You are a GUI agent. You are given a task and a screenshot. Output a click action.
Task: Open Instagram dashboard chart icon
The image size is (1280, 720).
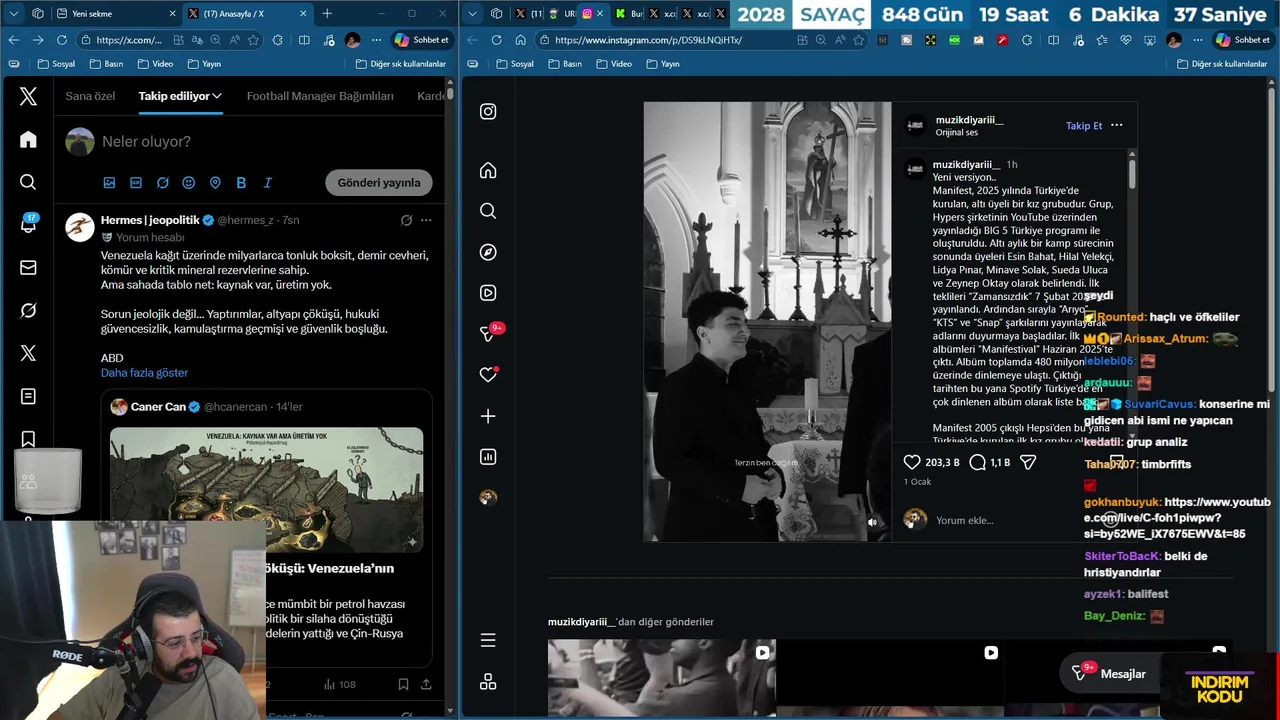coord(488,457)
